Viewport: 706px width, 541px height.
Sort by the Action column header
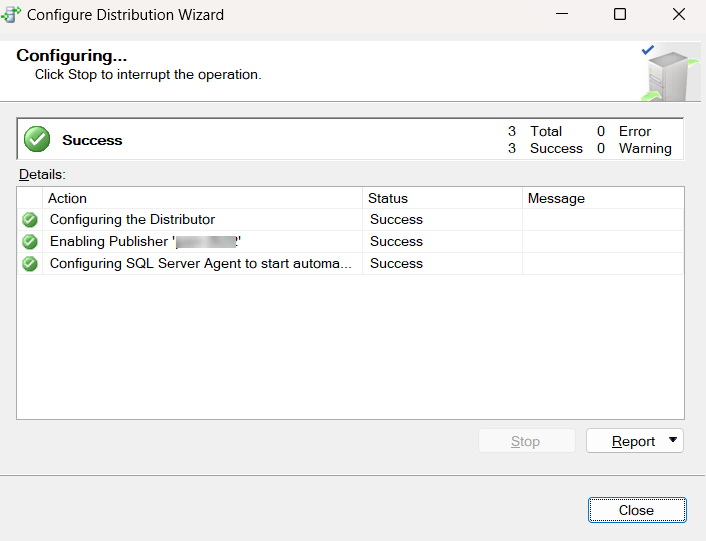tap(200, 198)
